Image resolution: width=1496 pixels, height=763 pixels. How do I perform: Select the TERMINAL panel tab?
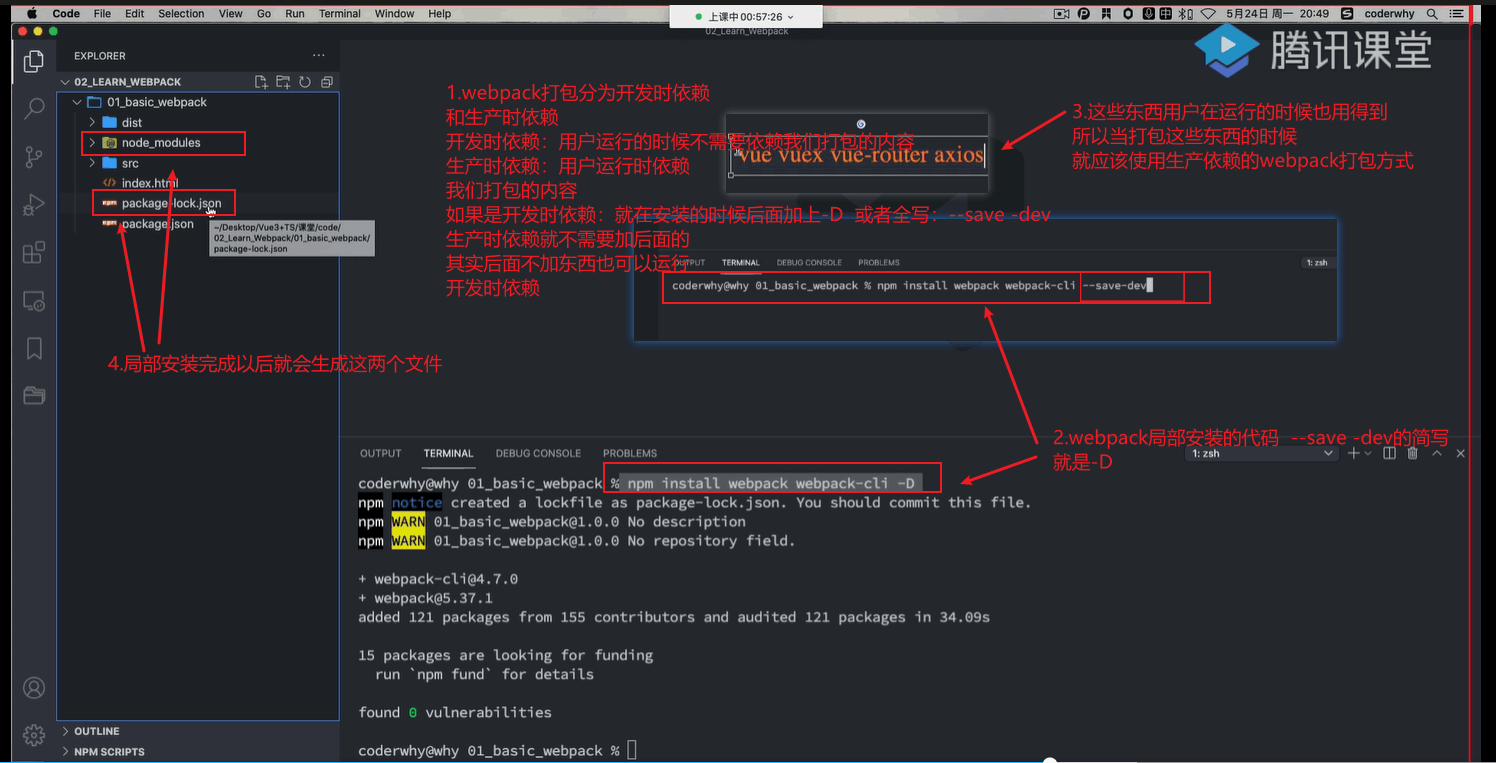tap(448, 453)
